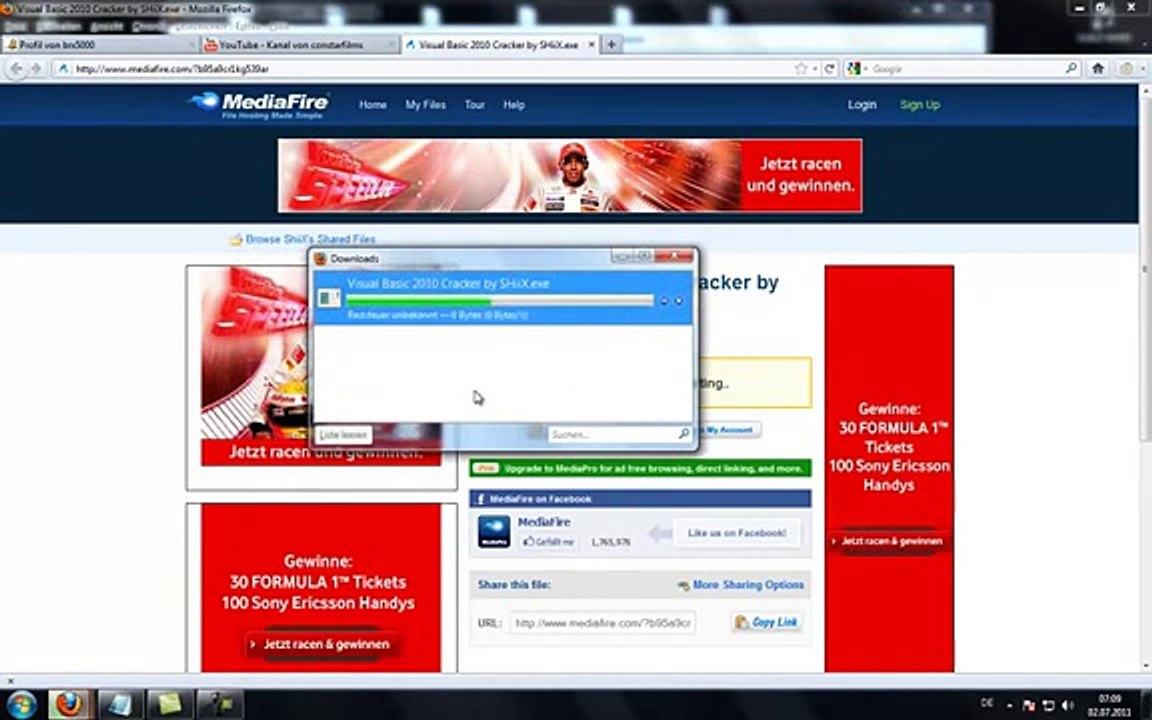Screen dimensions: 1152x720
Task: Open the Windows Start menu
Action: point(21,704)
